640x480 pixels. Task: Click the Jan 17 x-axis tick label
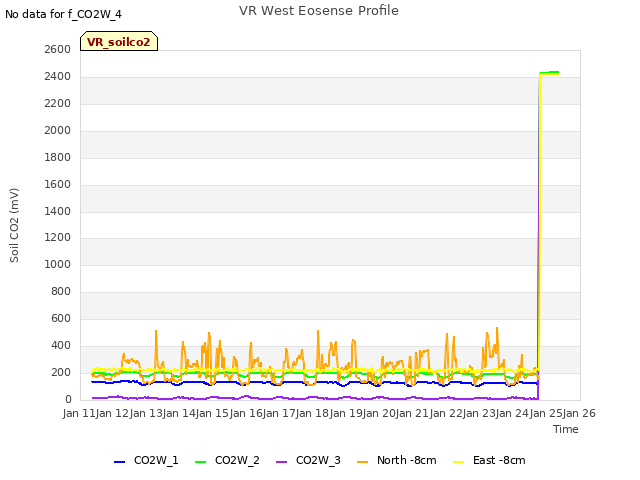(x=280, y=413)
